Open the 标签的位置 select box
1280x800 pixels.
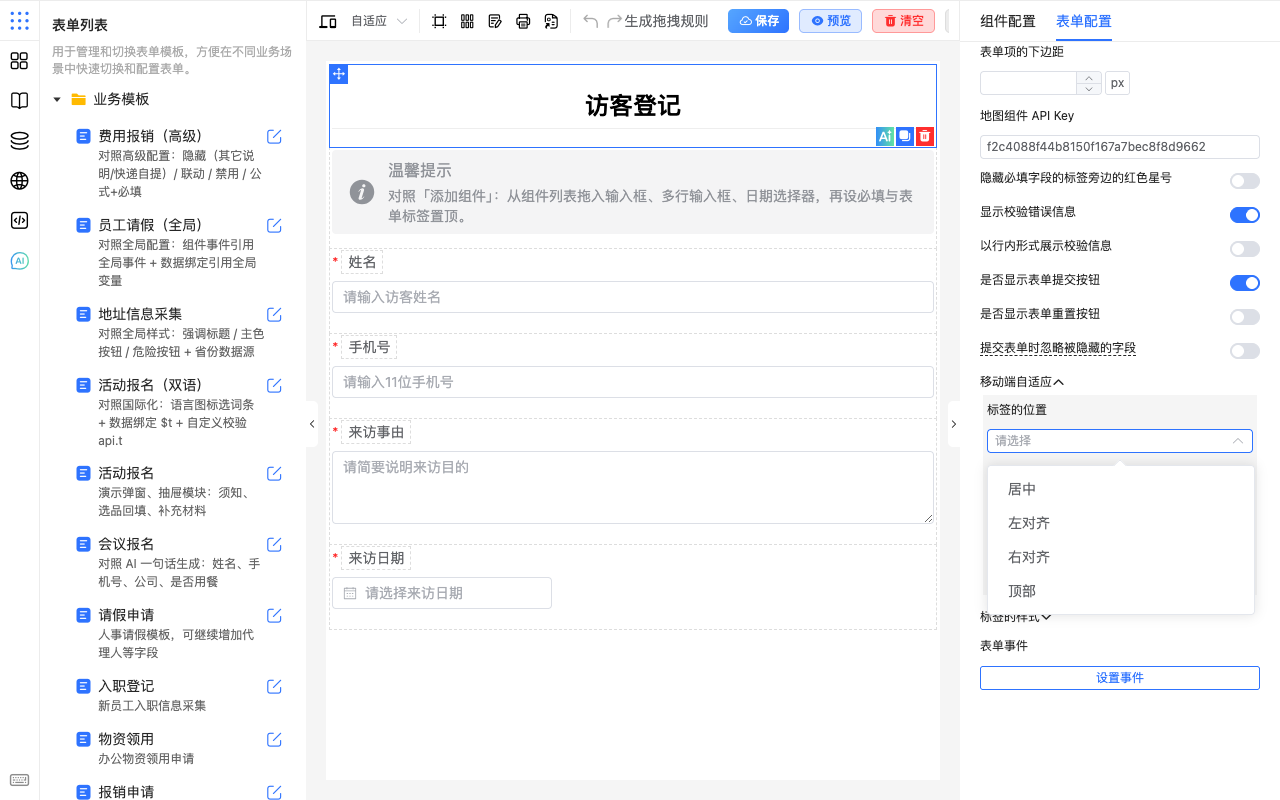[x=1120, y=441]
